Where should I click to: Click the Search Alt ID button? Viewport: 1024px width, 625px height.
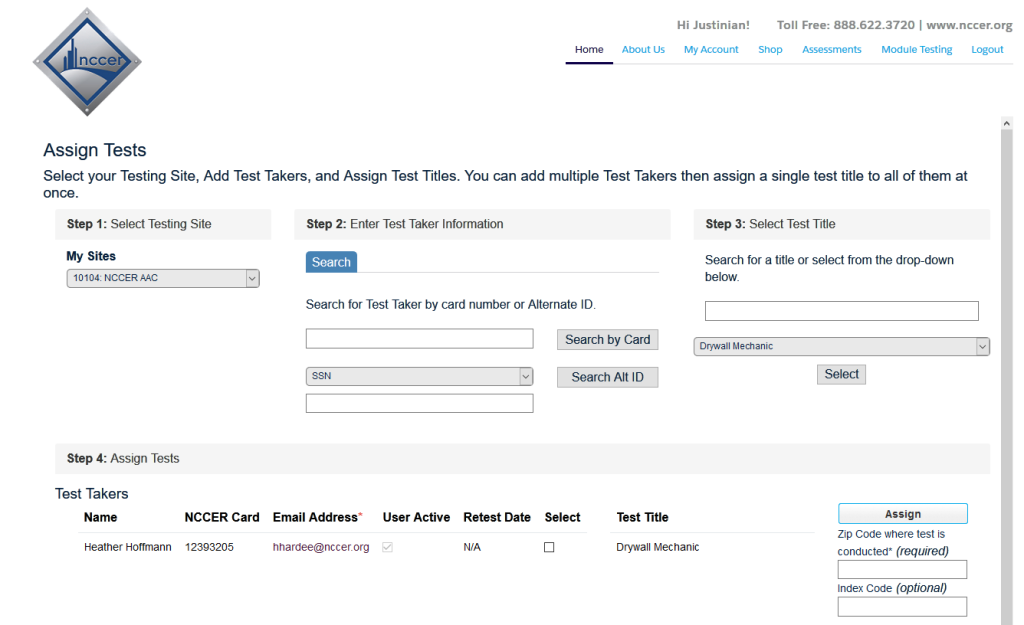[607, 377]
